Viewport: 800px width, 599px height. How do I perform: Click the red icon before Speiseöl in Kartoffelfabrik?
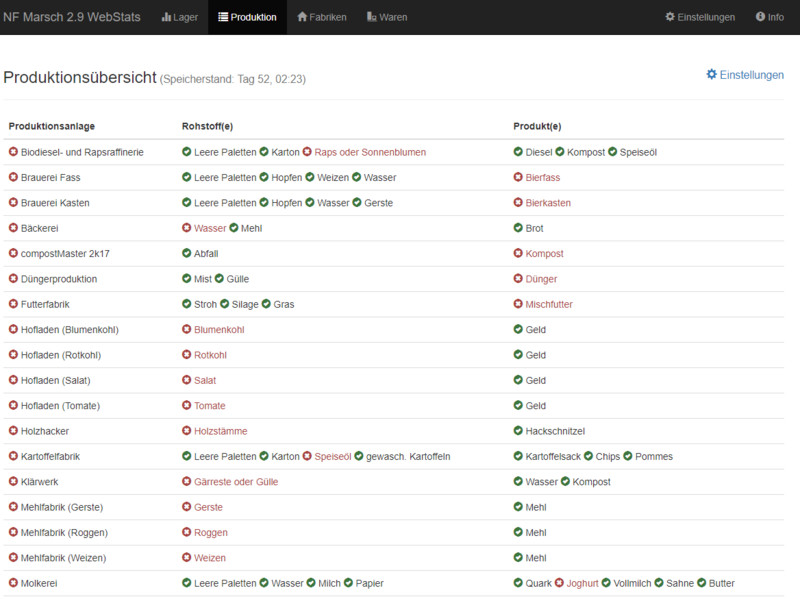point(307,456)
